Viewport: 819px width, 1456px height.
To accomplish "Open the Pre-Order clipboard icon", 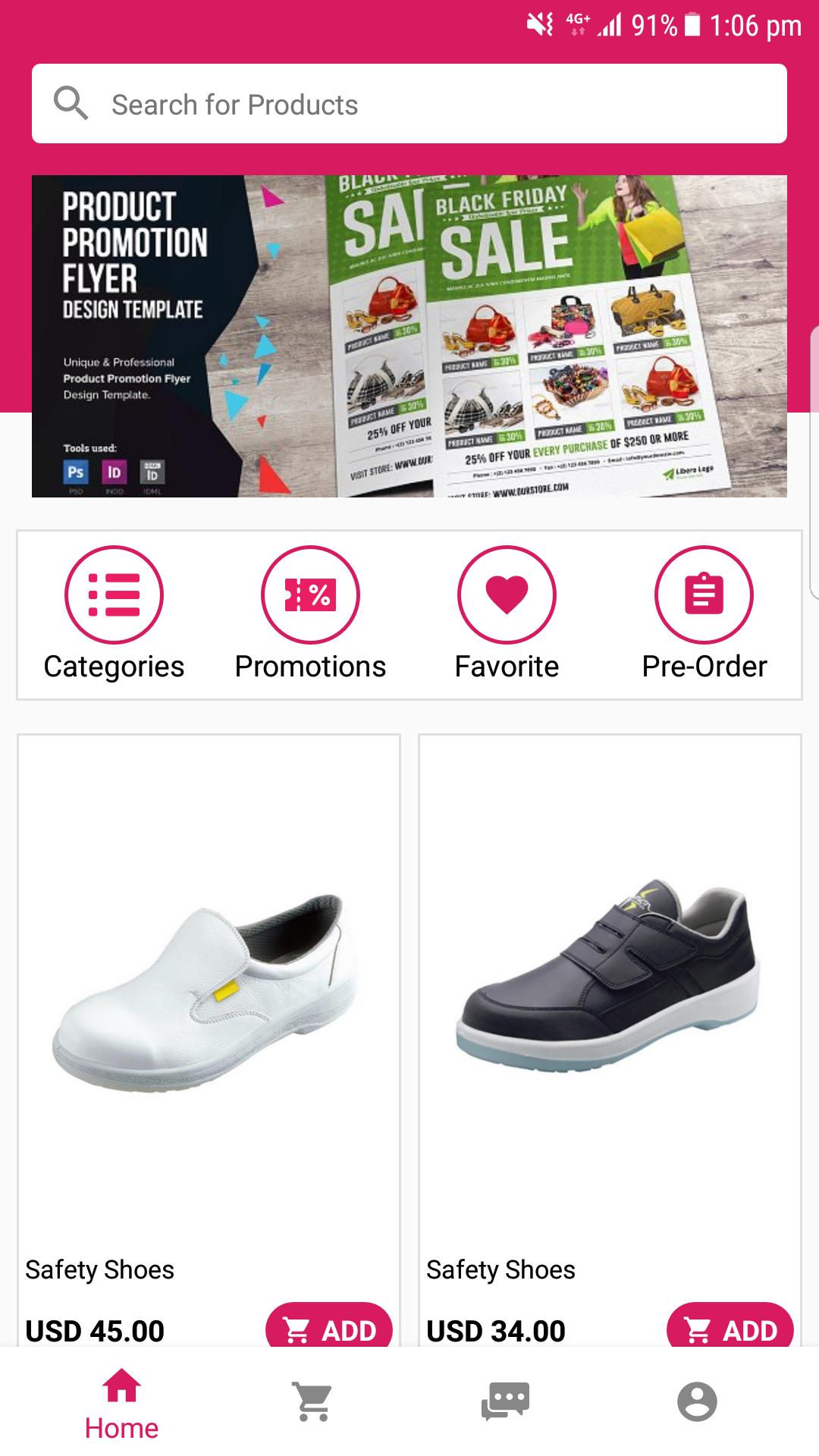I will 704,595.
